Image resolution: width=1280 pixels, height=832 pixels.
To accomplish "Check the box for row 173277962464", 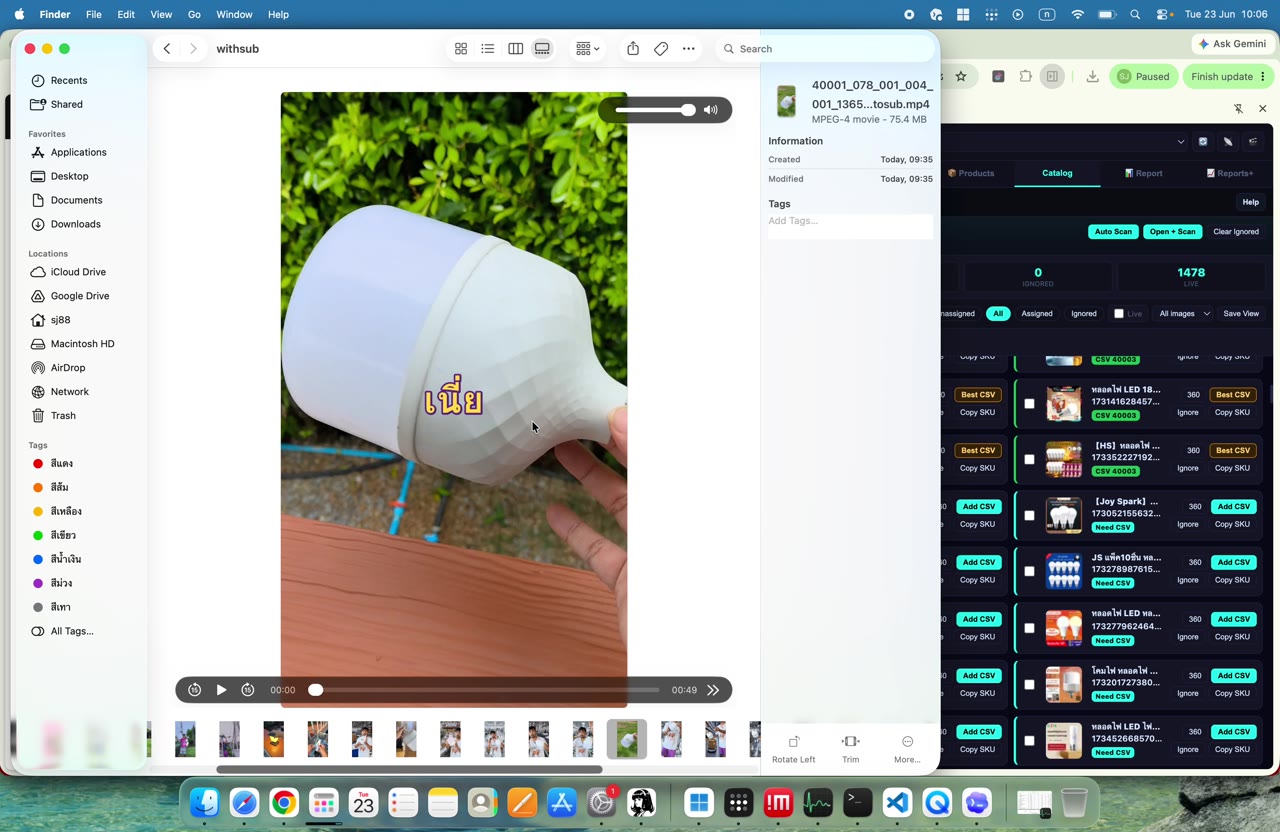I will click(1029, 629).
